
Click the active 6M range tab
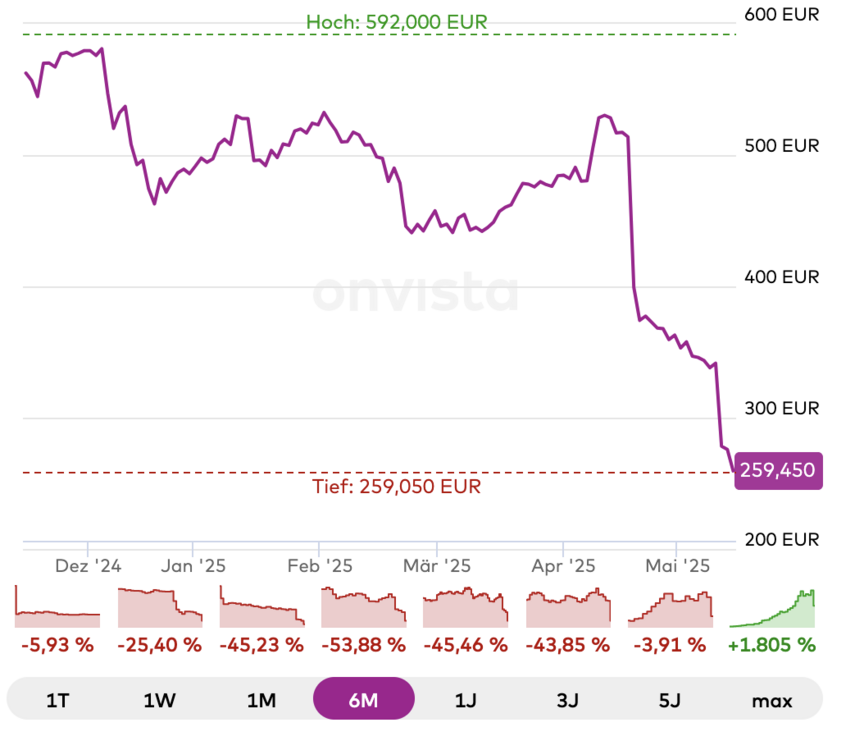[363, 700]
